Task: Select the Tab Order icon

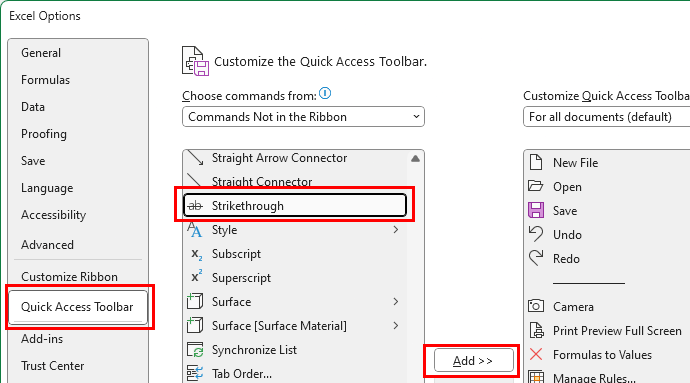Action: 195,373
